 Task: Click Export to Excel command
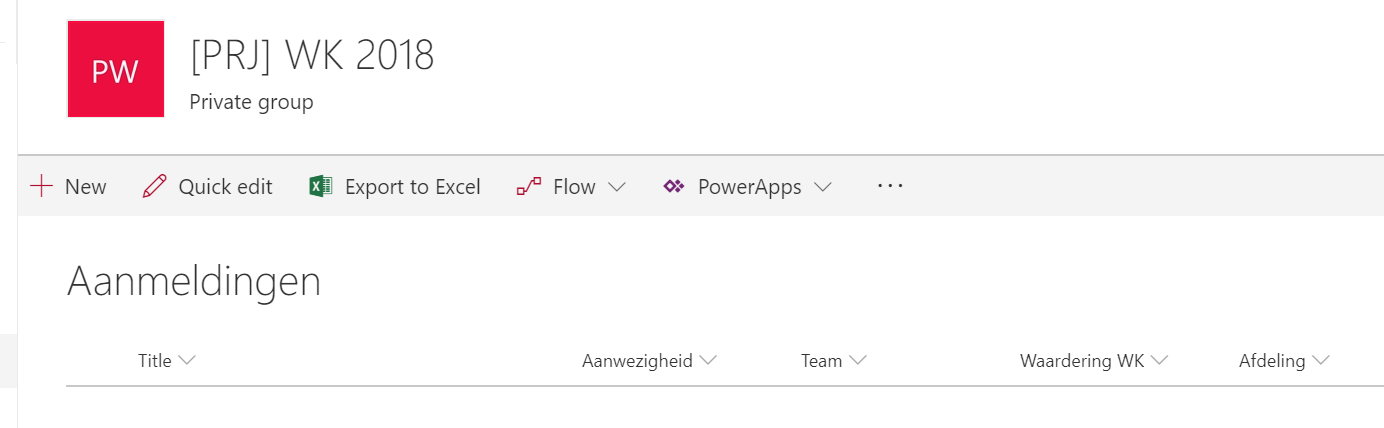pos(413,186)
